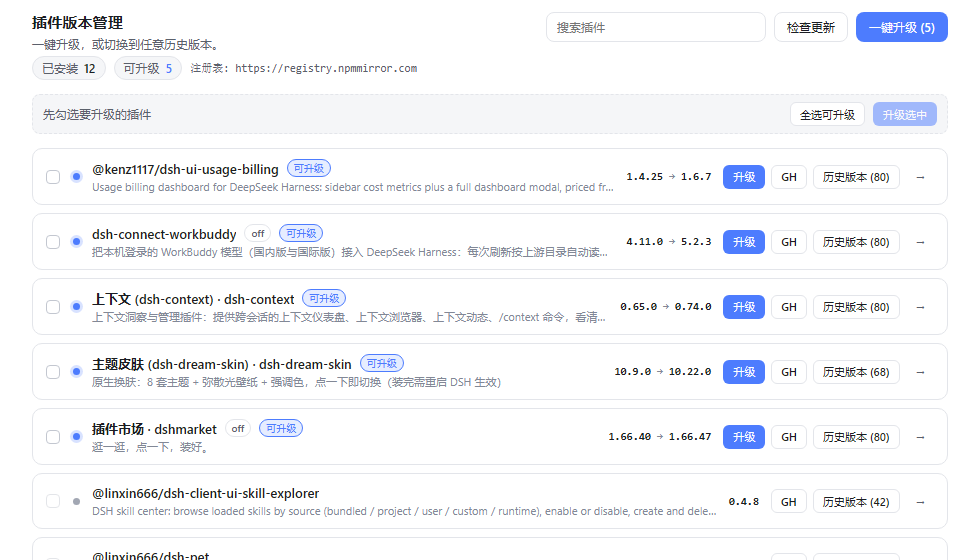This screenshot has width=980, height=560.
Task: Click the off badge on dshmarket
Action: tap(238, 429)
